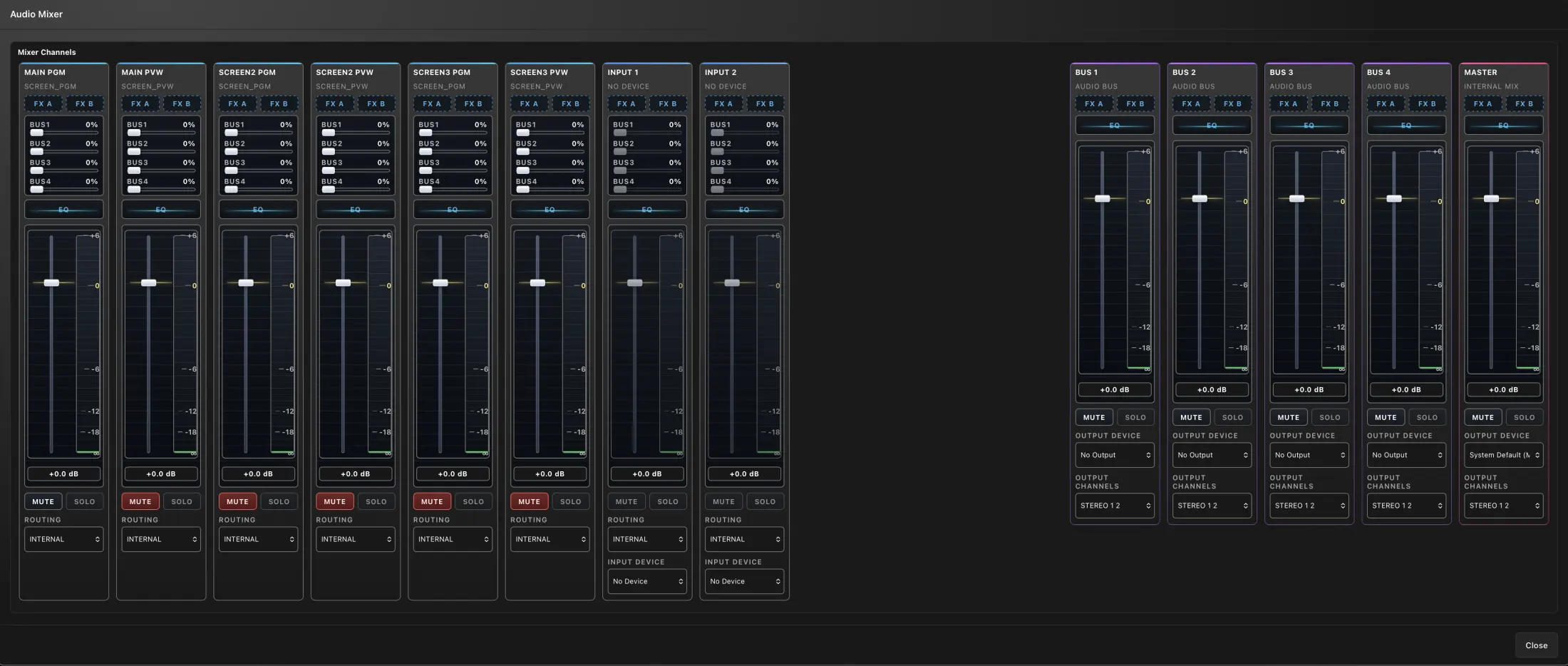Click MAIN PGM BUS1 send slider
The height and width of the screenshot is (666, 1568).
point(63,133)
